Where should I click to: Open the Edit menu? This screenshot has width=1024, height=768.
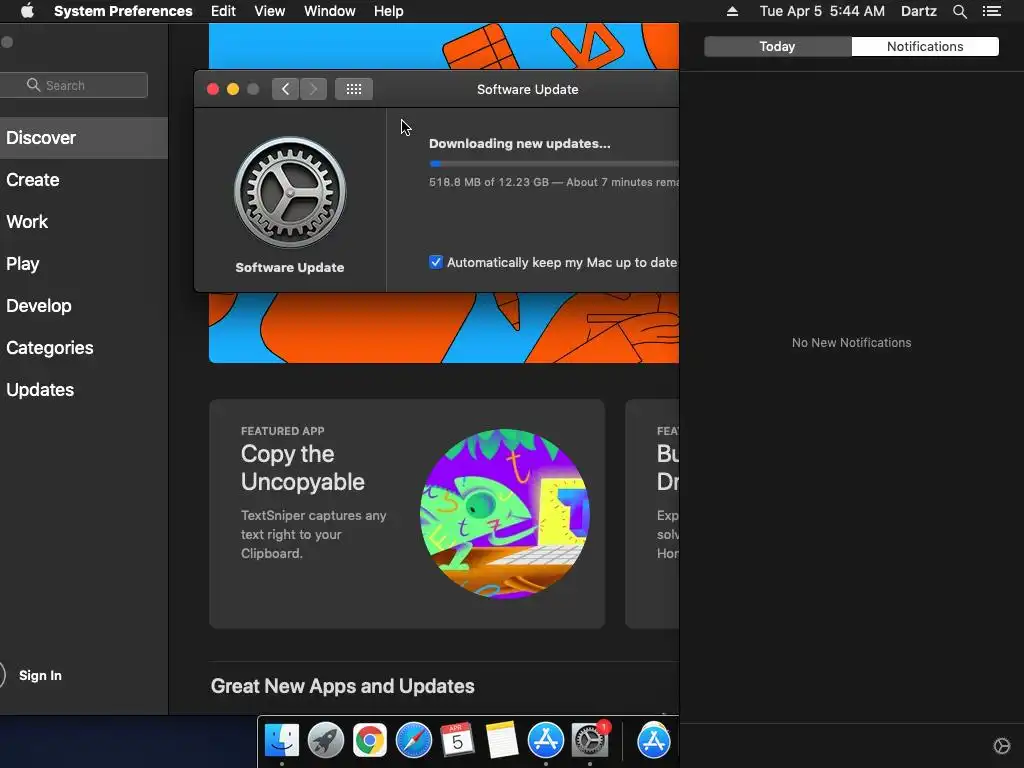pyautogui.click(x=223, y=11)
